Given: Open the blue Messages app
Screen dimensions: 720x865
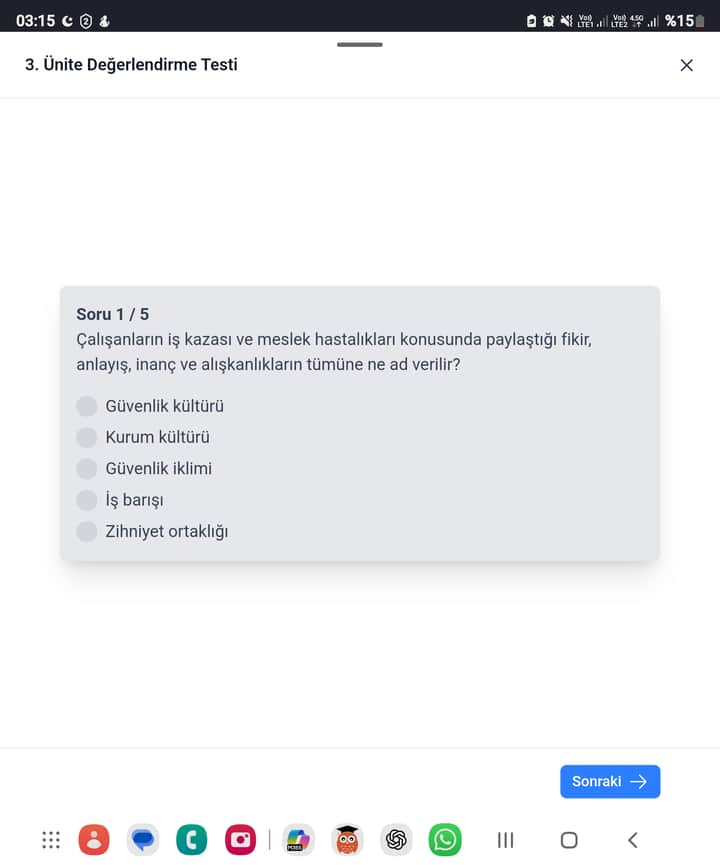Looking at the screenshot, I should [x=143, y=840].
